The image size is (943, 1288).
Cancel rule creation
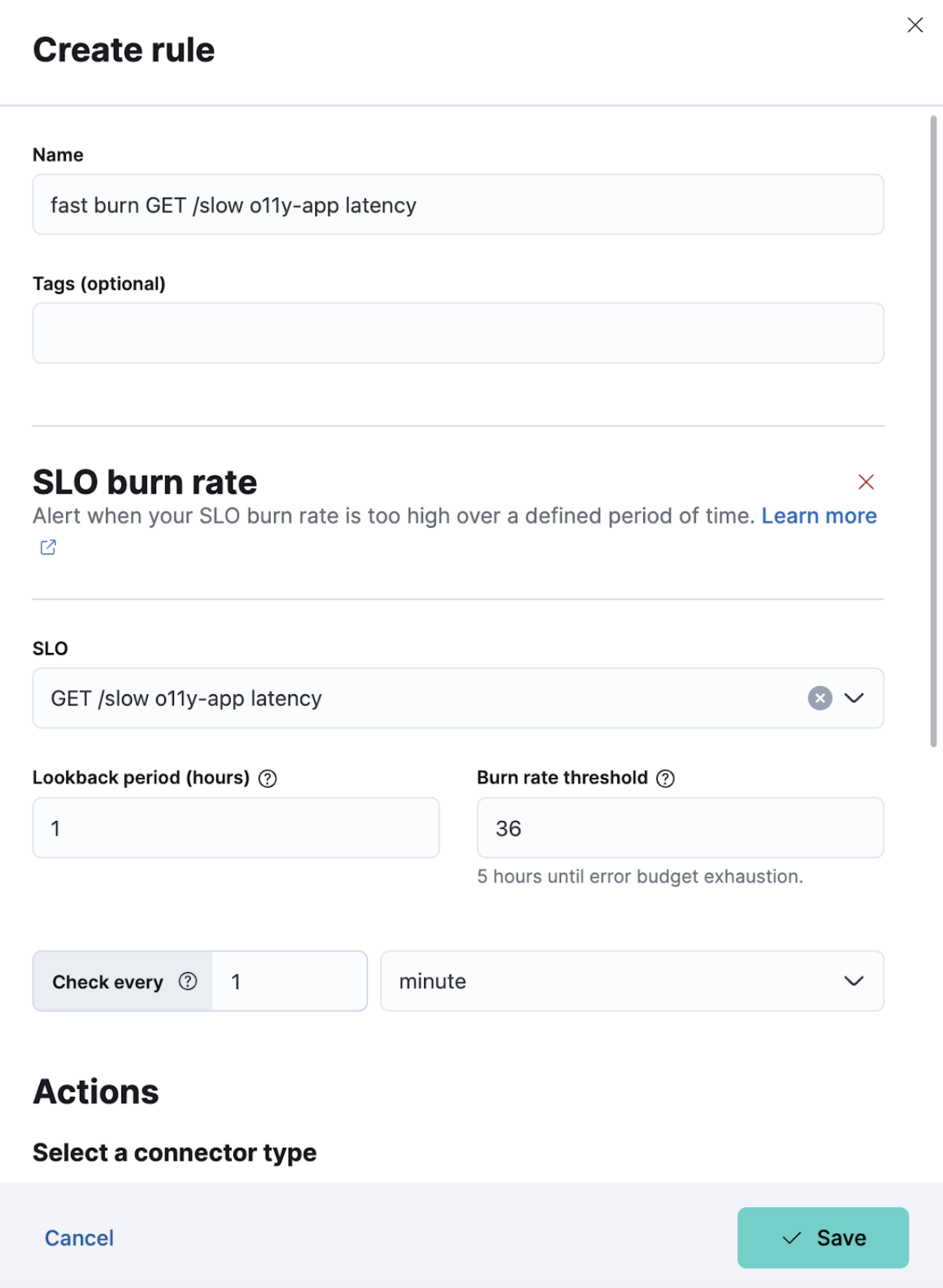pos(78,1238)
